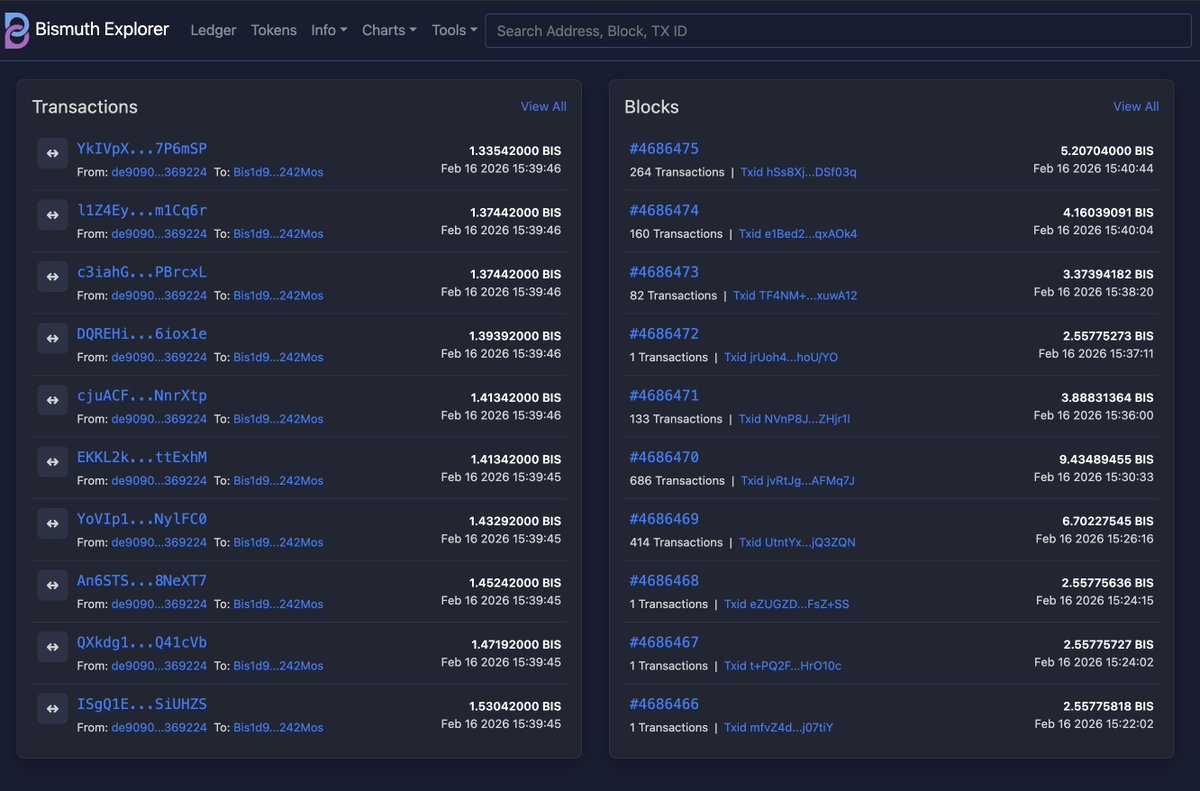Click the Bismuth Explorer logo icon
1200x791 pixels.
pyautogui.click(x=17, y=30)
